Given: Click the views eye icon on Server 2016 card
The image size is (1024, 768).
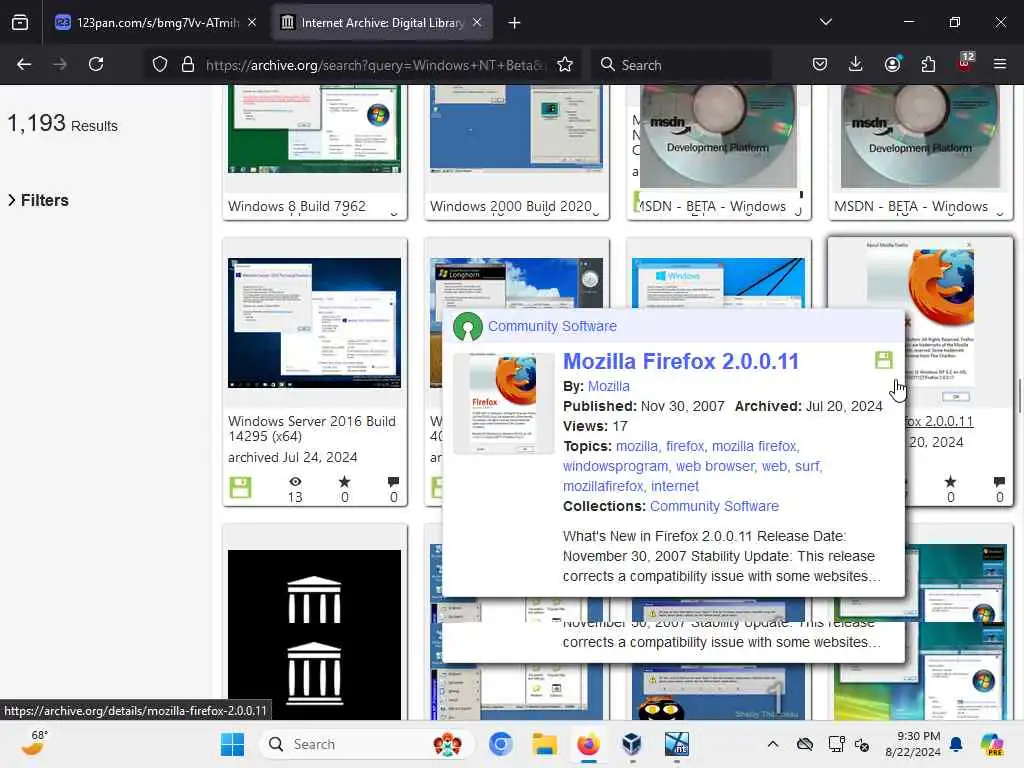Looking at the screenshot, I should click(295, 482).
